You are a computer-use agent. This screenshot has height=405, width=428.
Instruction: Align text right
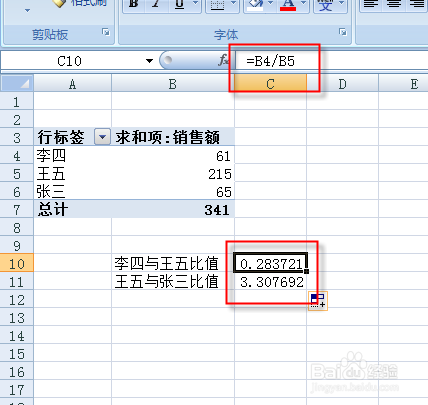pyautogui.click(x=417, y=4)
